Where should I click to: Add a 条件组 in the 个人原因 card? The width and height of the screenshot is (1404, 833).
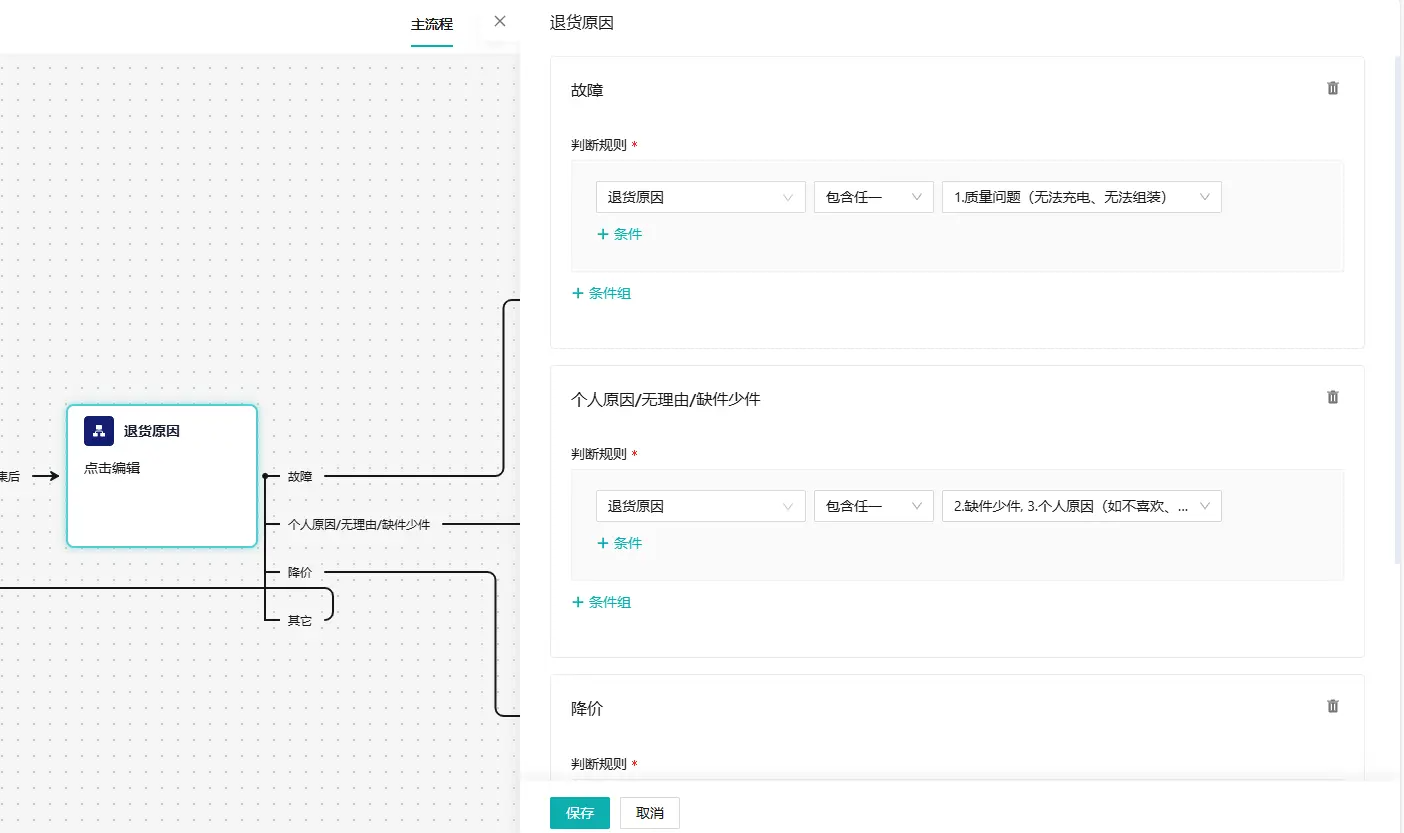(601, 602)
